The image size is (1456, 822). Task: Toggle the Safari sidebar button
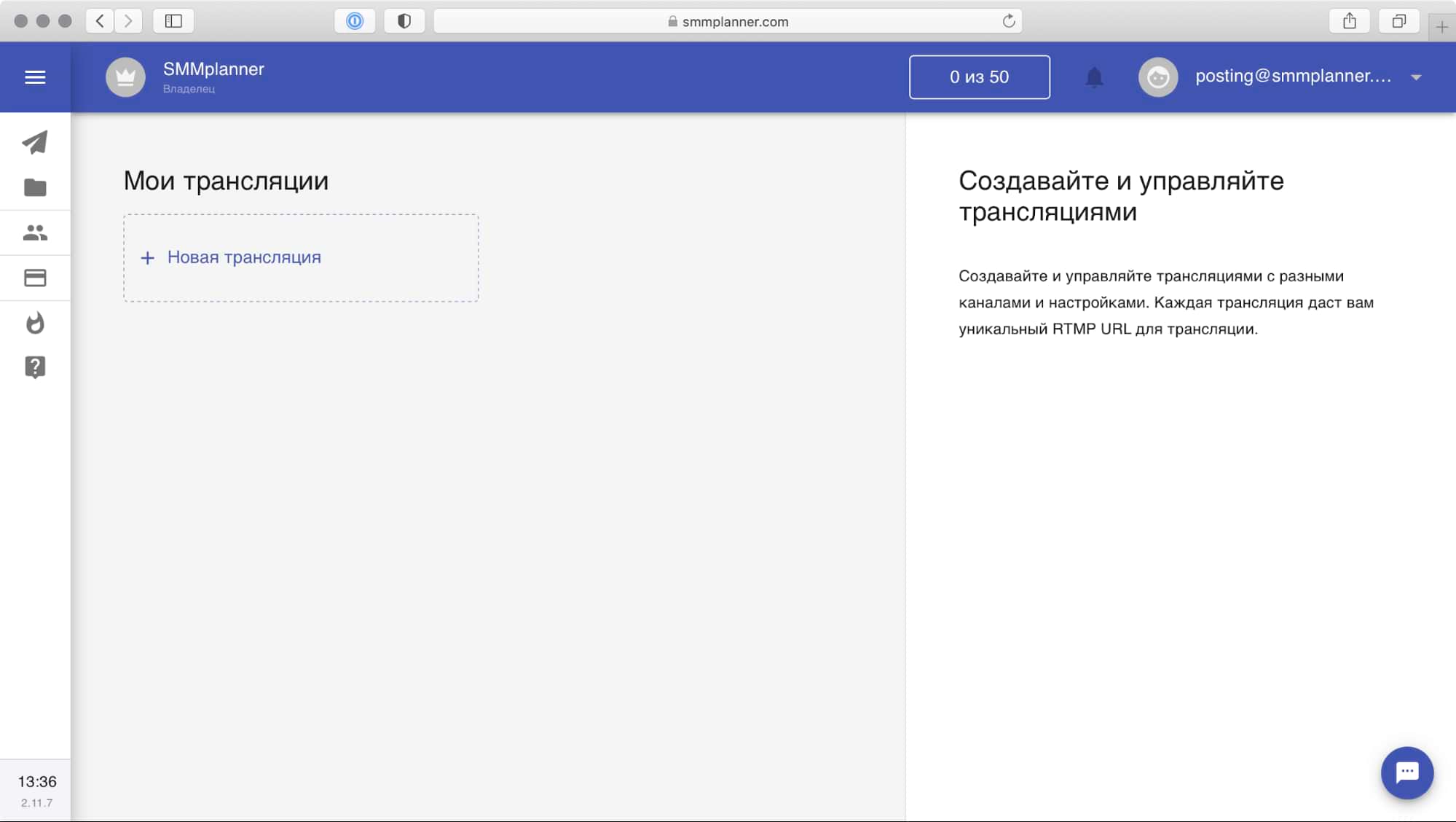click(x=173, y=21)
